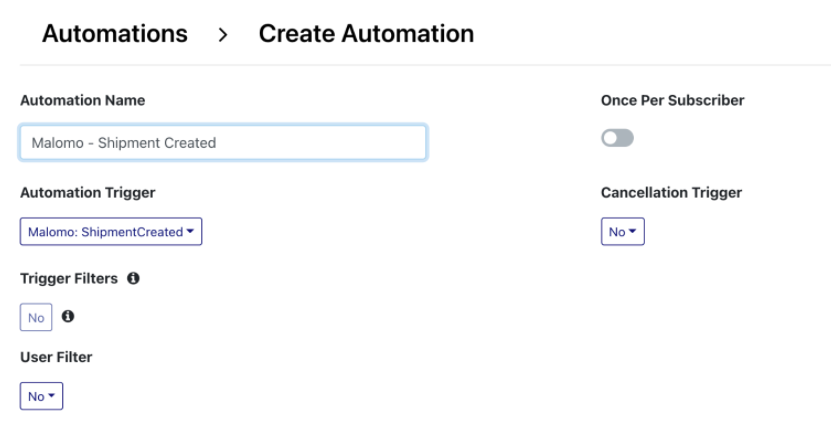Click the breadcrumb chevron separator
The image size is (831, 445).
pos(223,35)
